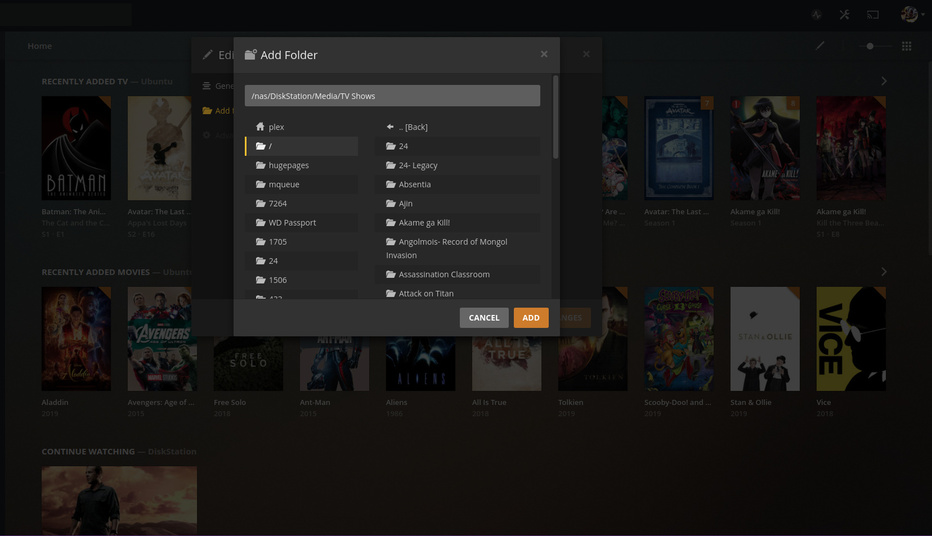Open the 1705 folder
The image size is (932, 536).
(x=301, y=241)
